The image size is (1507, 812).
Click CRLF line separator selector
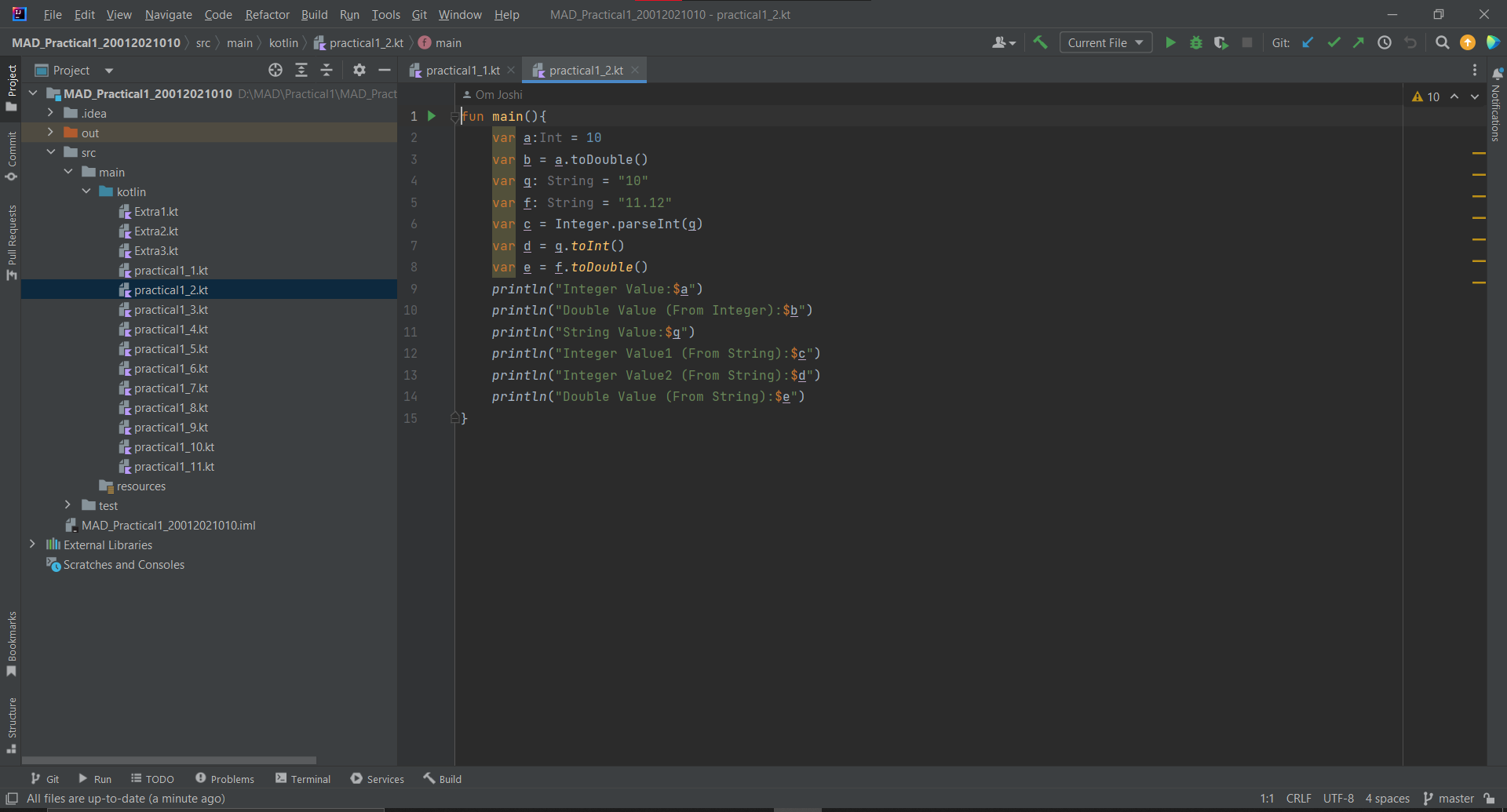1298,798
